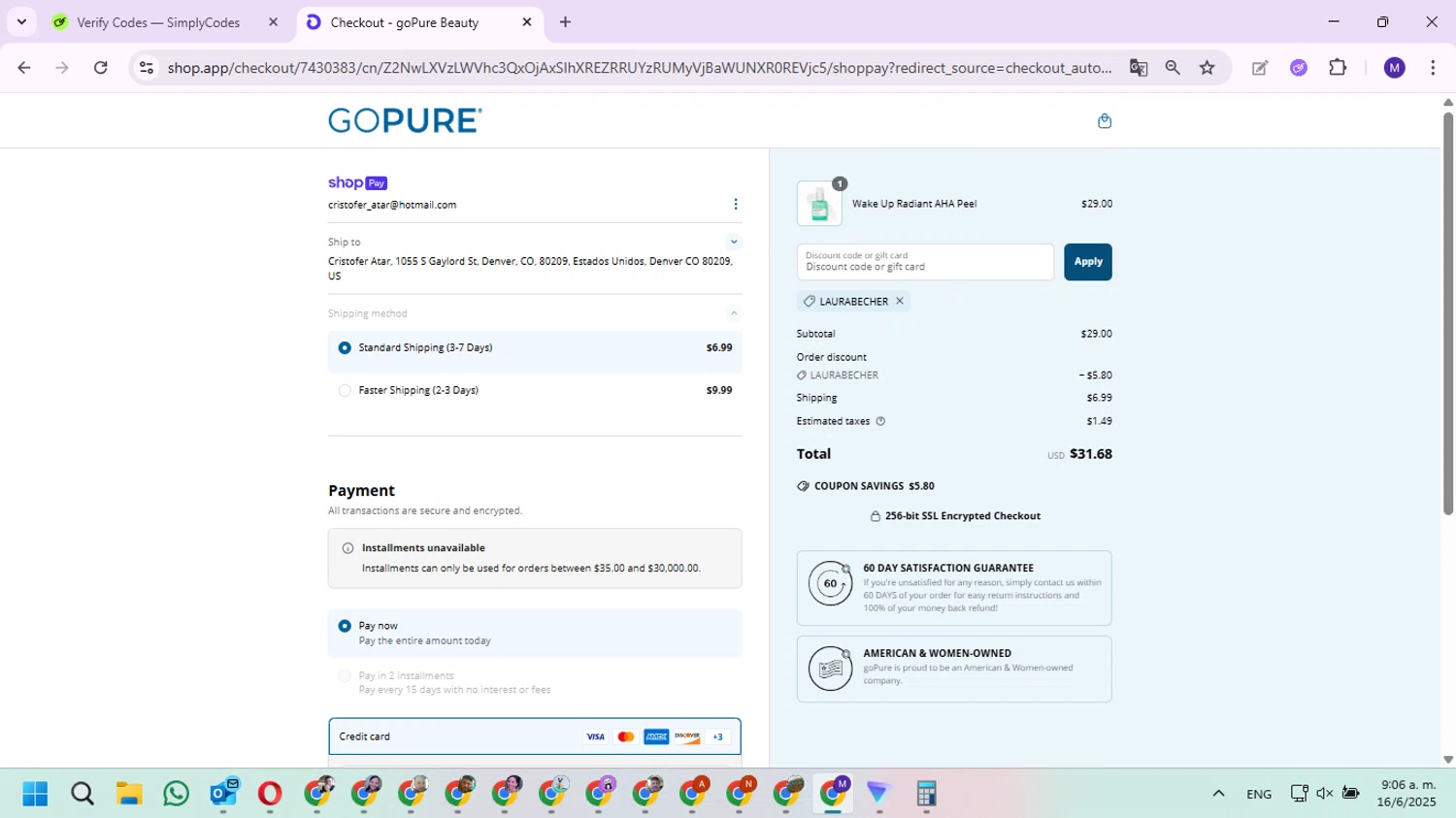Viewport: 1456px width, 818px height.
Task: Go back to the previous page
Action: [24, 68]
